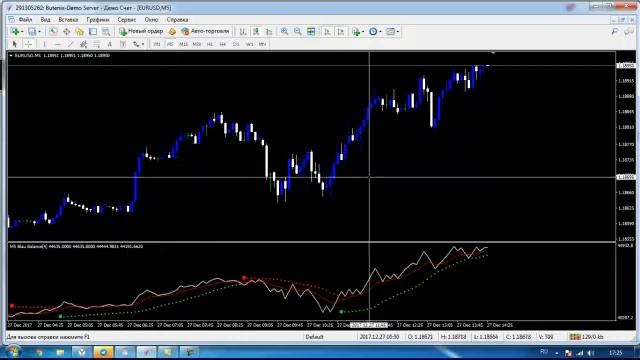
Task: Open the Вставка menu
Action: click(x=68, y=19)
